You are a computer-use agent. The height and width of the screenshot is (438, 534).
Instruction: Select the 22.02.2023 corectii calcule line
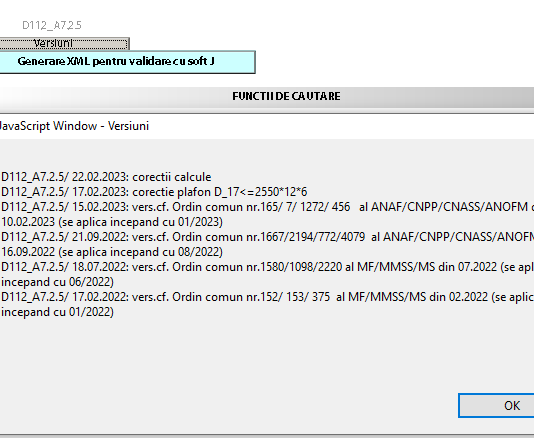pyautogui.click(x=106, y=177)
